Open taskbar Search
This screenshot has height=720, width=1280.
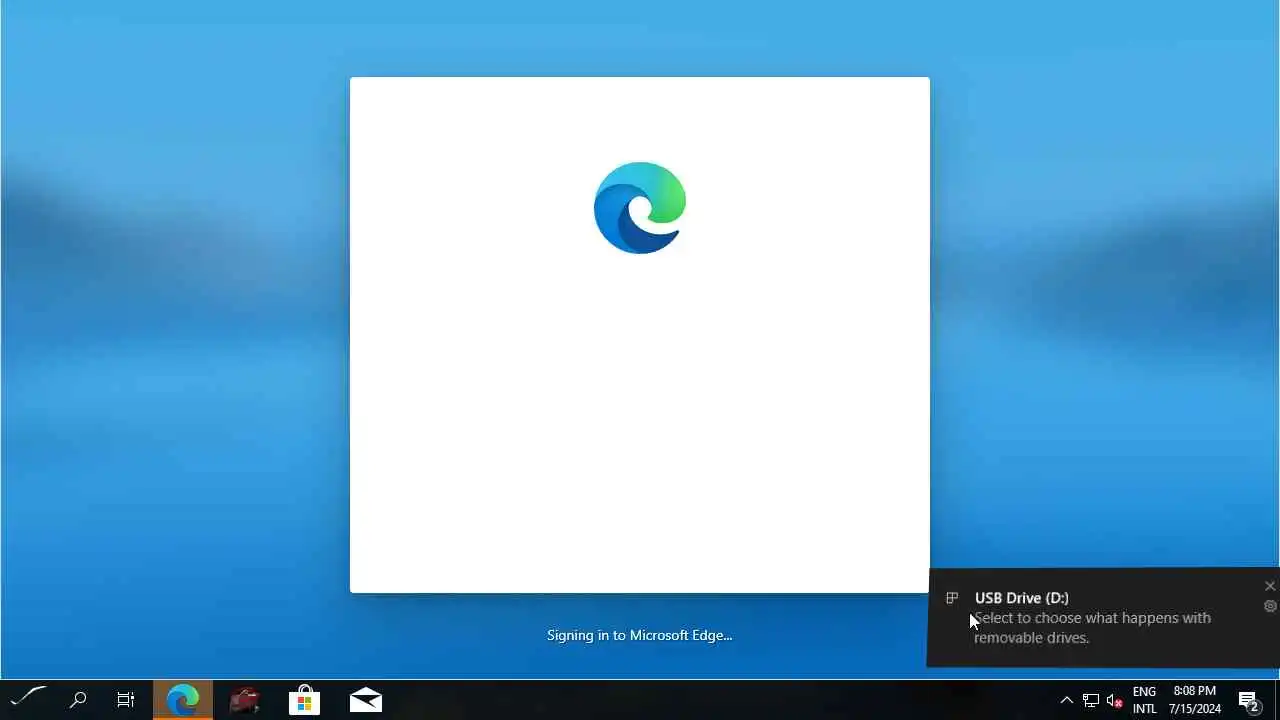(x=78, y=700)
